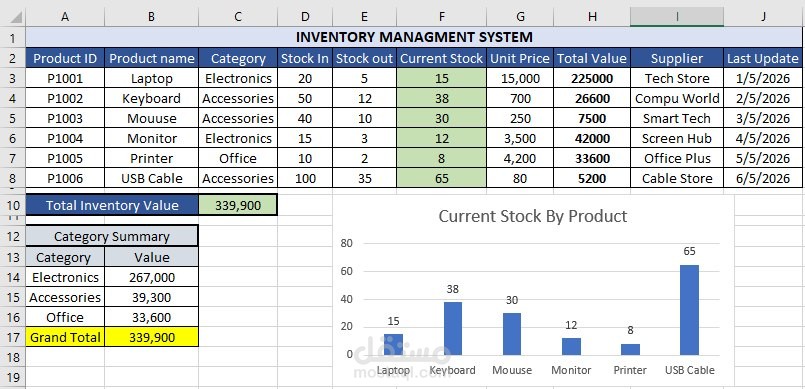Select the Compu World supplier cell
Image resolution: width=805 pixels, height=389 pixels.
pyautogui.click(x=677, y=99)
